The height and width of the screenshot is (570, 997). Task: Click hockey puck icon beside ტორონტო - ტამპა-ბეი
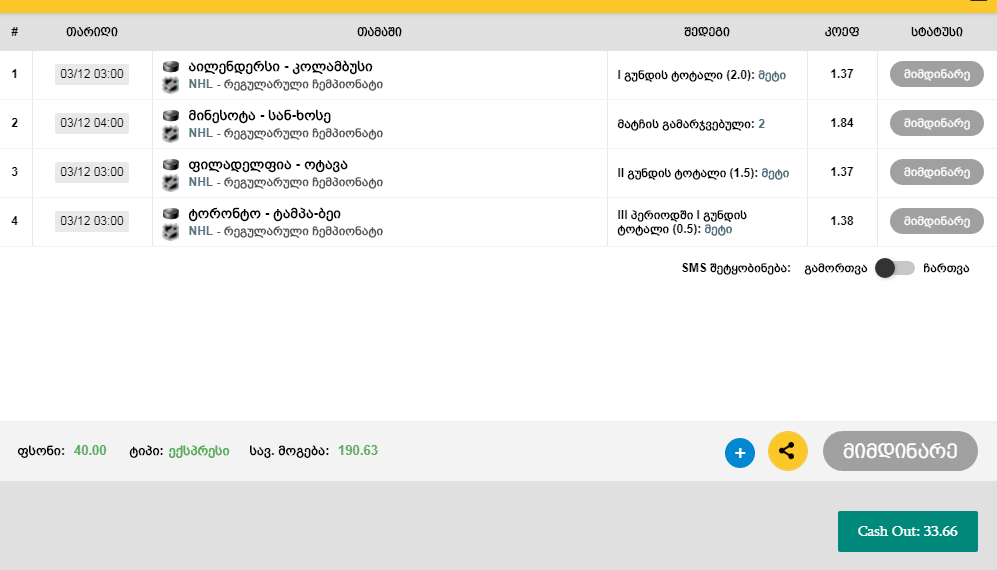(x=170, y=214)
